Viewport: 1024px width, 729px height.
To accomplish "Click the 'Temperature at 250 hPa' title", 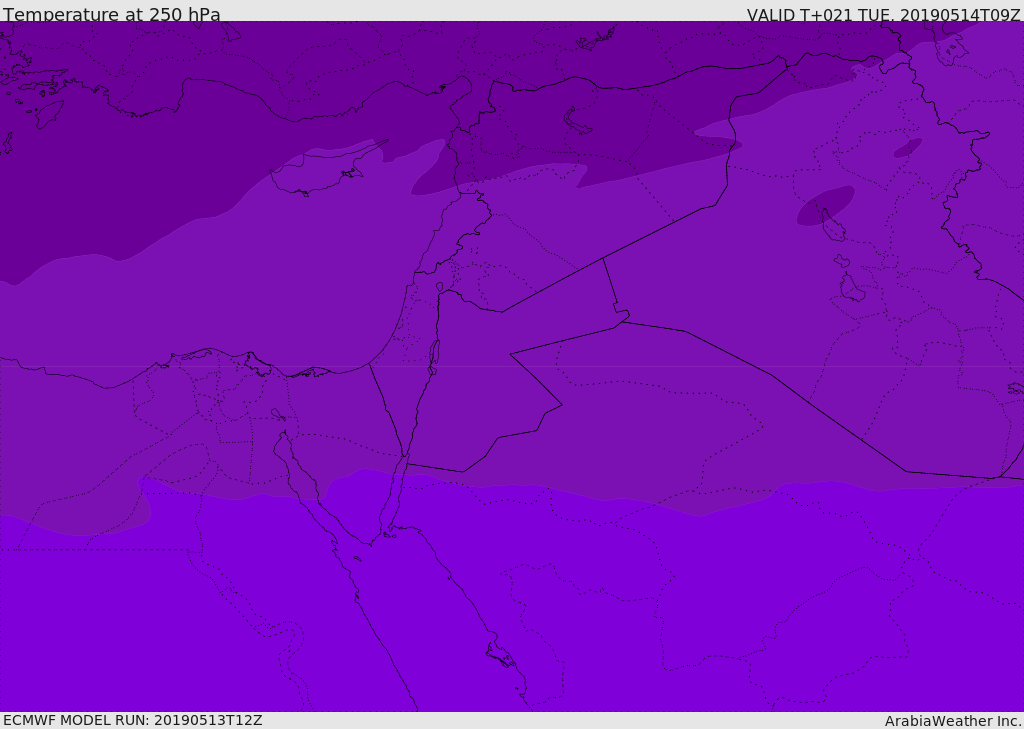I will 112,14.
